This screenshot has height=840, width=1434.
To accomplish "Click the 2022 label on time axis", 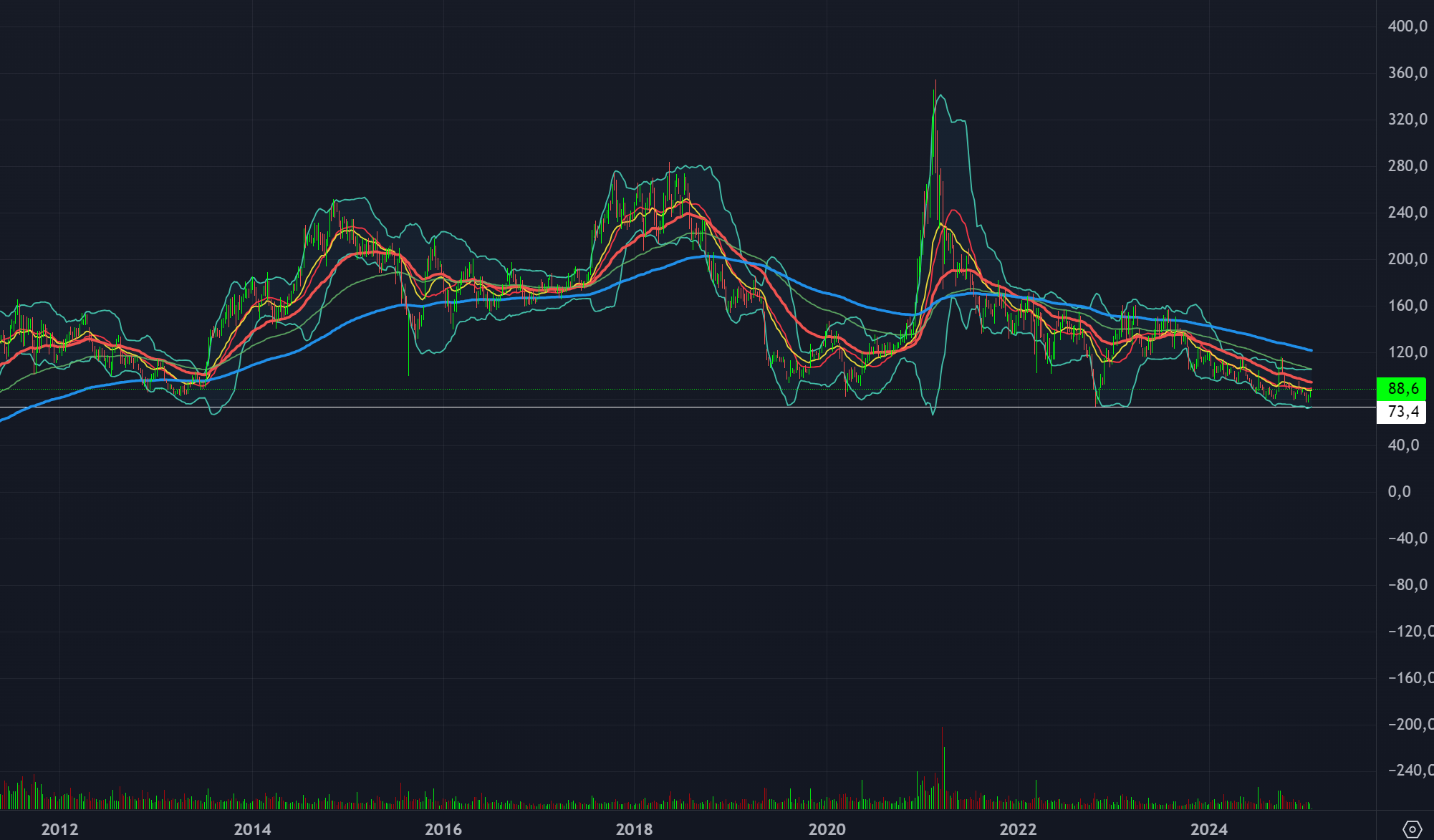I will pos(1018,829).
